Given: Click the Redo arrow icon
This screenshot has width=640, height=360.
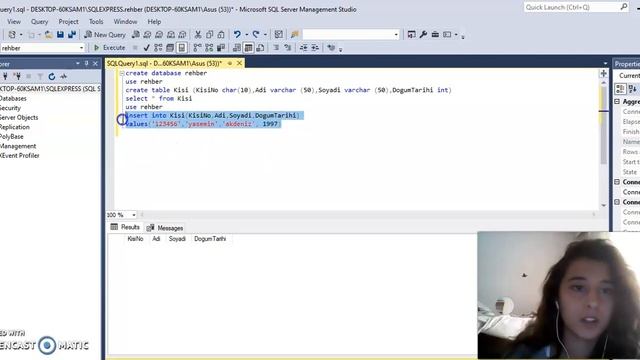Looking at the screenshot, I should [256, 35].
